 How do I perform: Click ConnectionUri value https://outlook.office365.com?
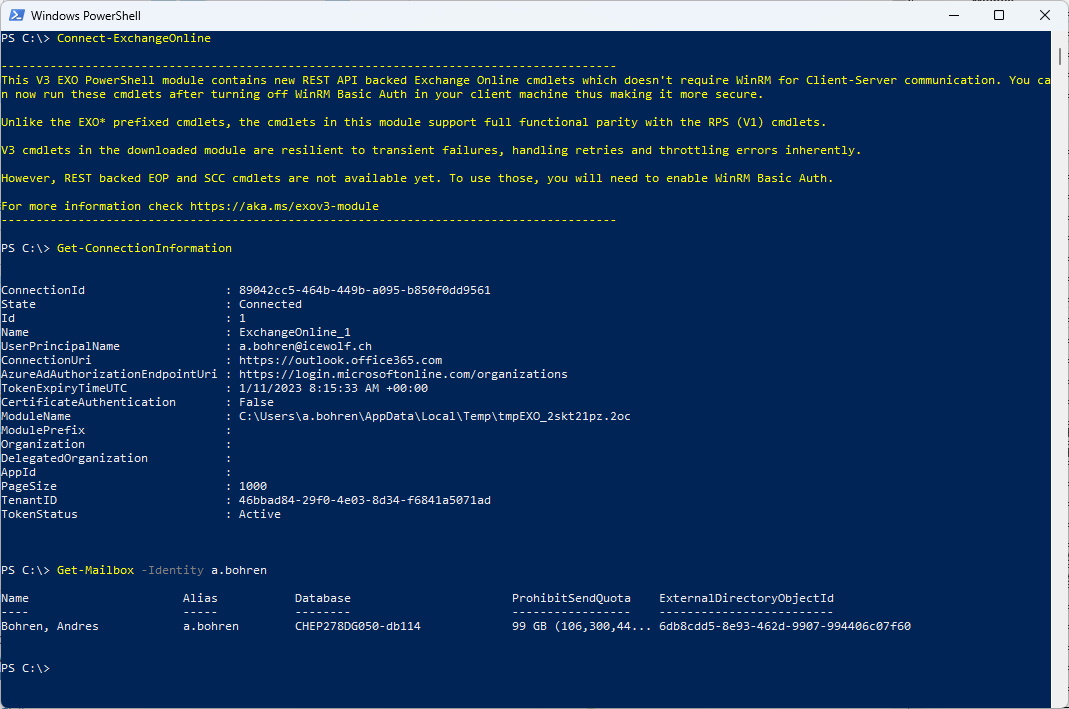(340, 360)
